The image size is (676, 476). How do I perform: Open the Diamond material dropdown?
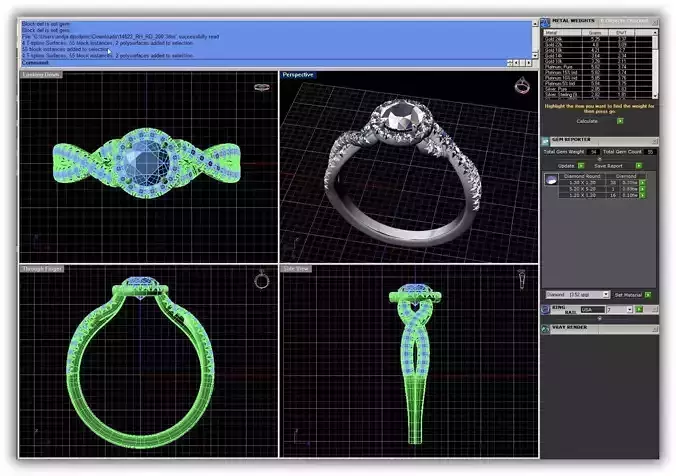tap(605, 294)
